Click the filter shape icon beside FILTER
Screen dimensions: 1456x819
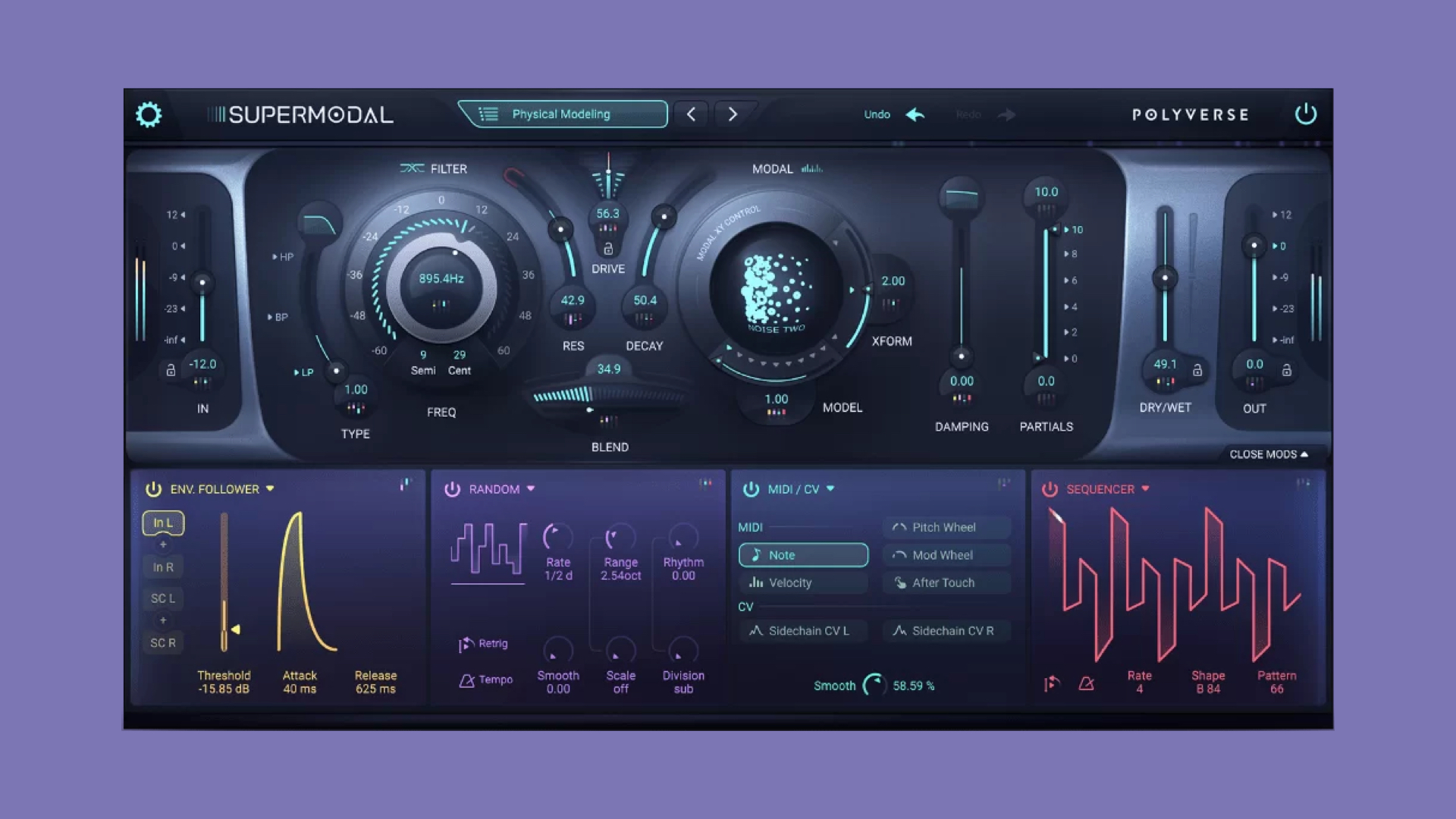pyautogui.click(x=412, y=168)
